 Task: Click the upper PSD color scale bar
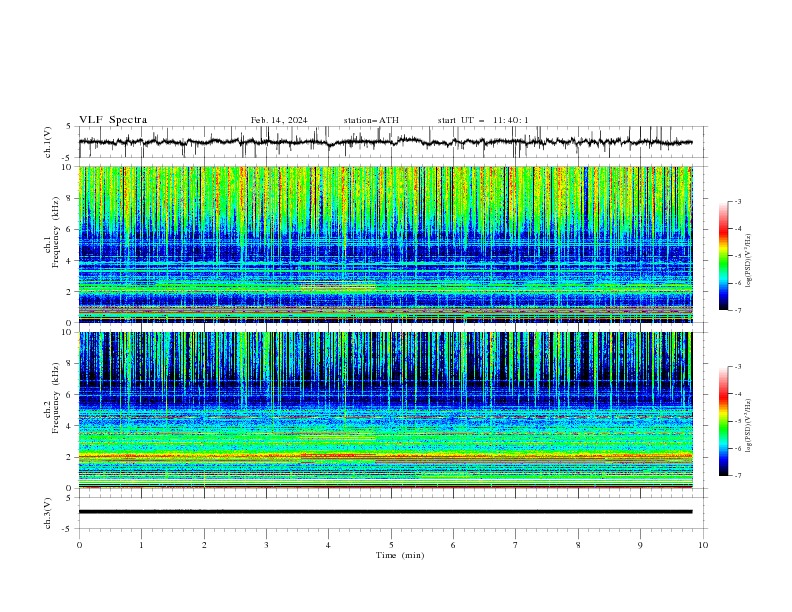(x=724, y=256)
